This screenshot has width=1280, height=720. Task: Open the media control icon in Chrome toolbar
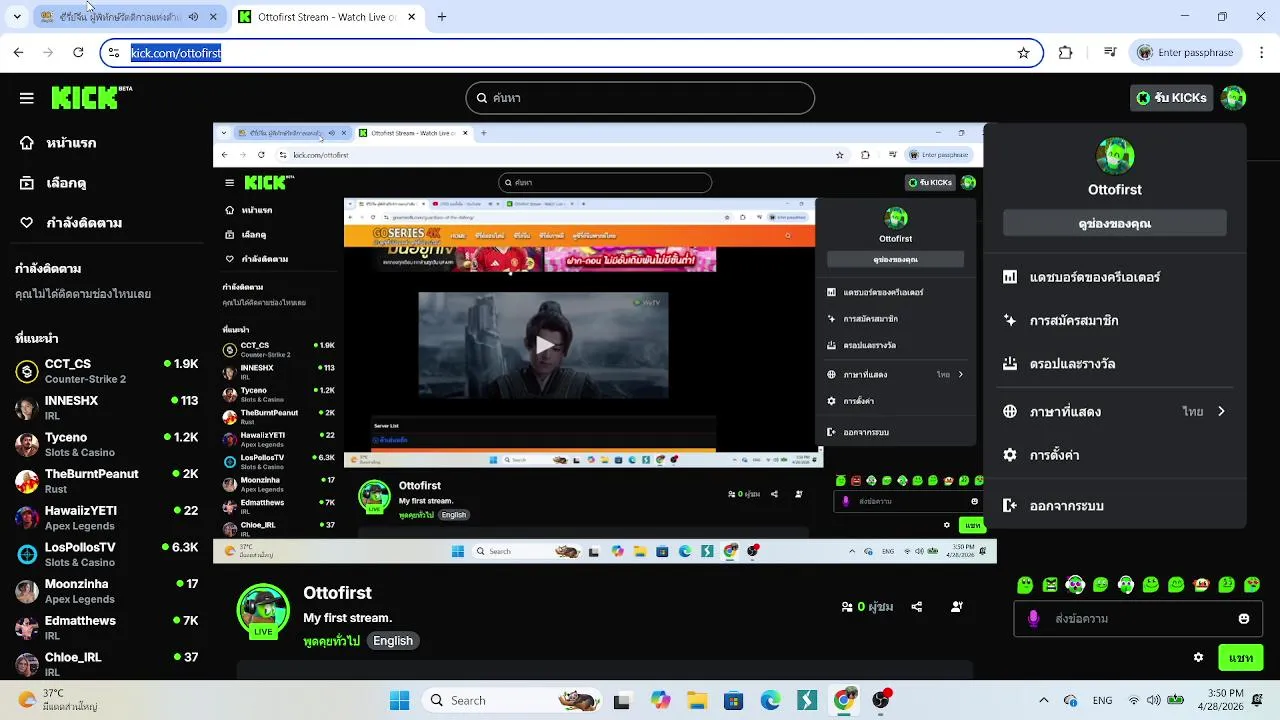[1110, 53]
